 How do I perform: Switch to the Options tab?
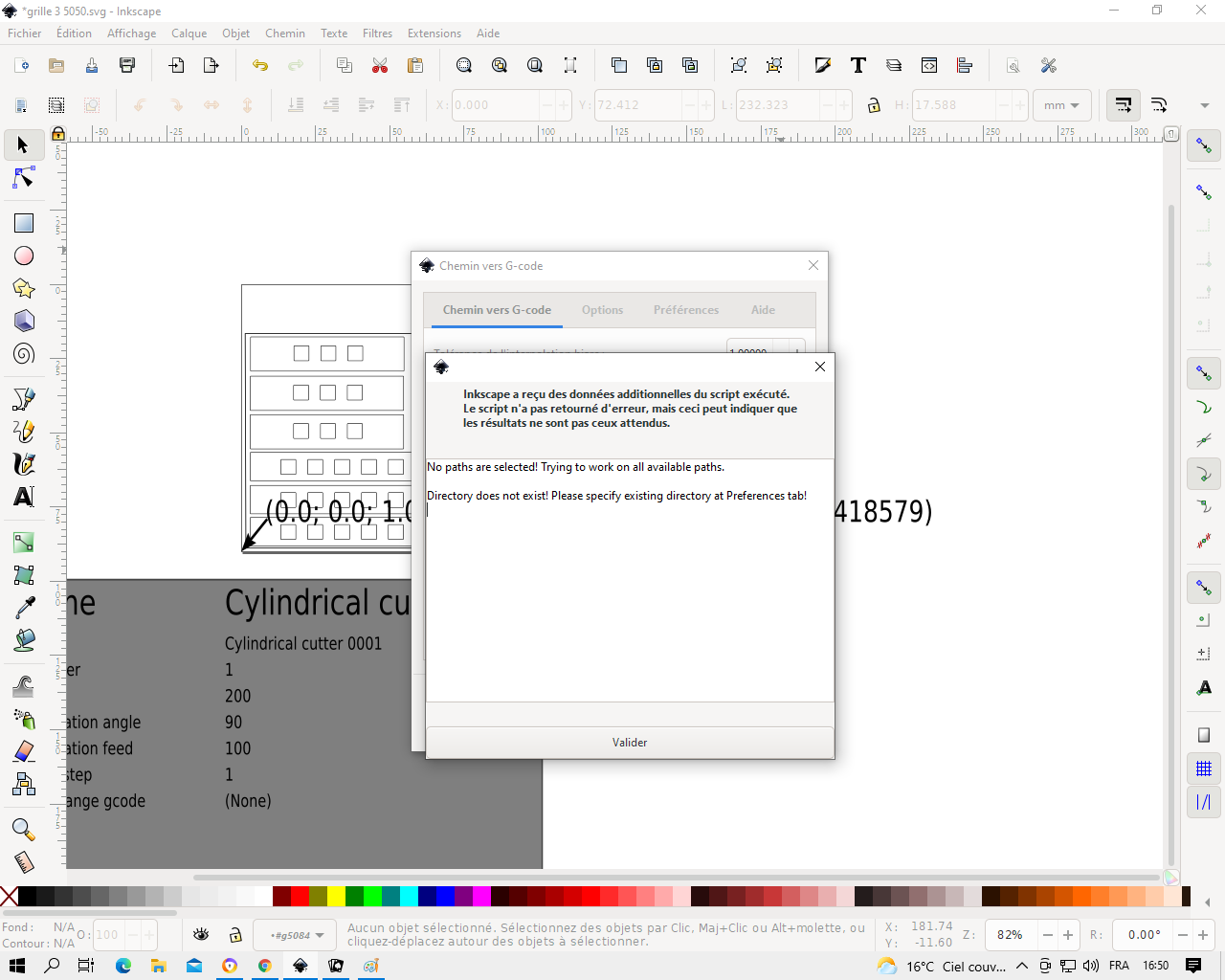pyautogui.click(x=602, y=310)
